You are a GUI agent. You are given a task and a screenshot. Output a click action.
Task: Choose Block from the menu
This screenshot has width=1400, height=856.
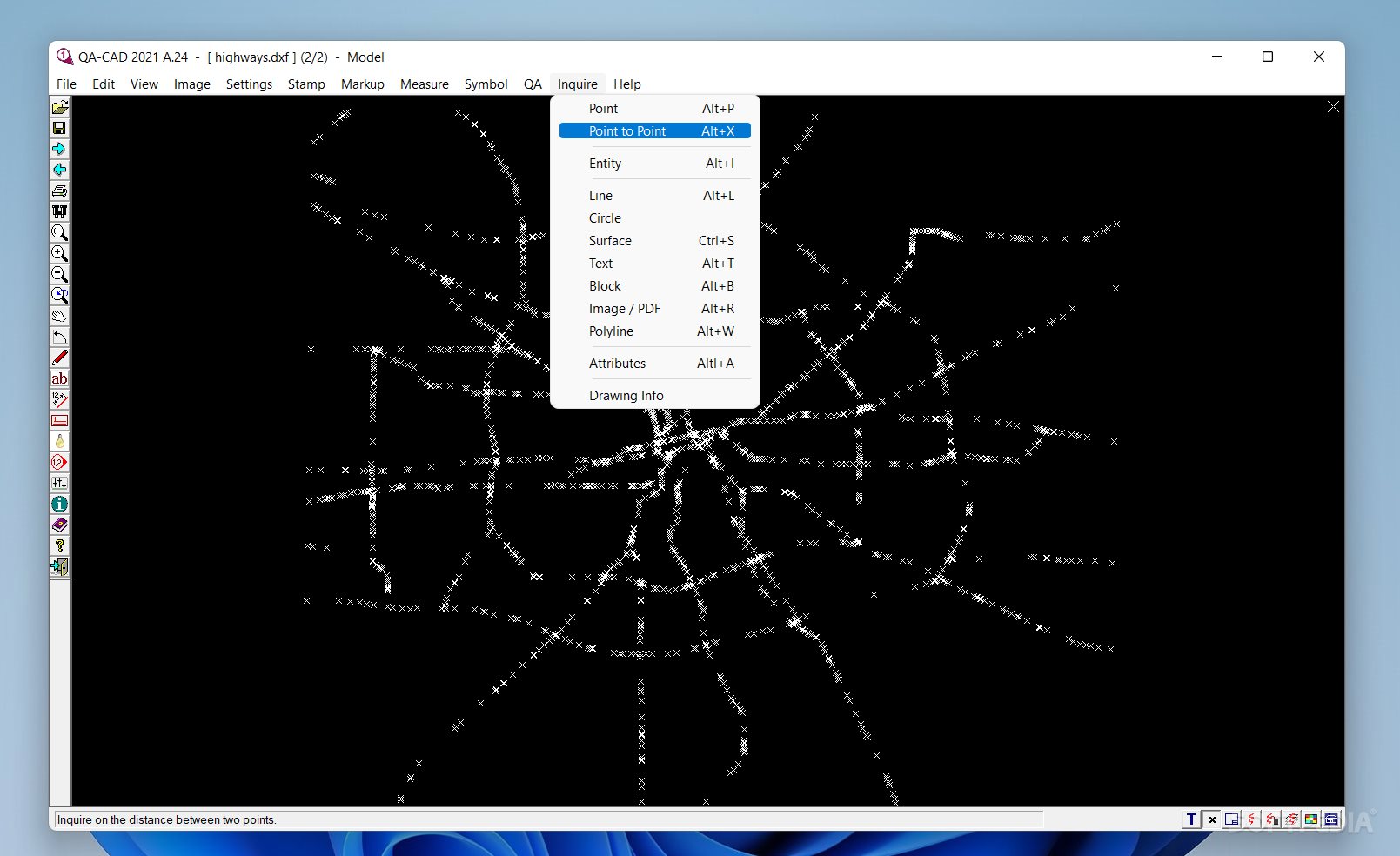(655, 286)
